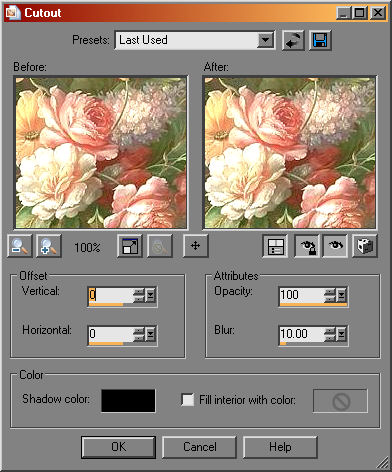Click the Blur spinner arrows
392x472 pixels.
click(x=330, y=334)
